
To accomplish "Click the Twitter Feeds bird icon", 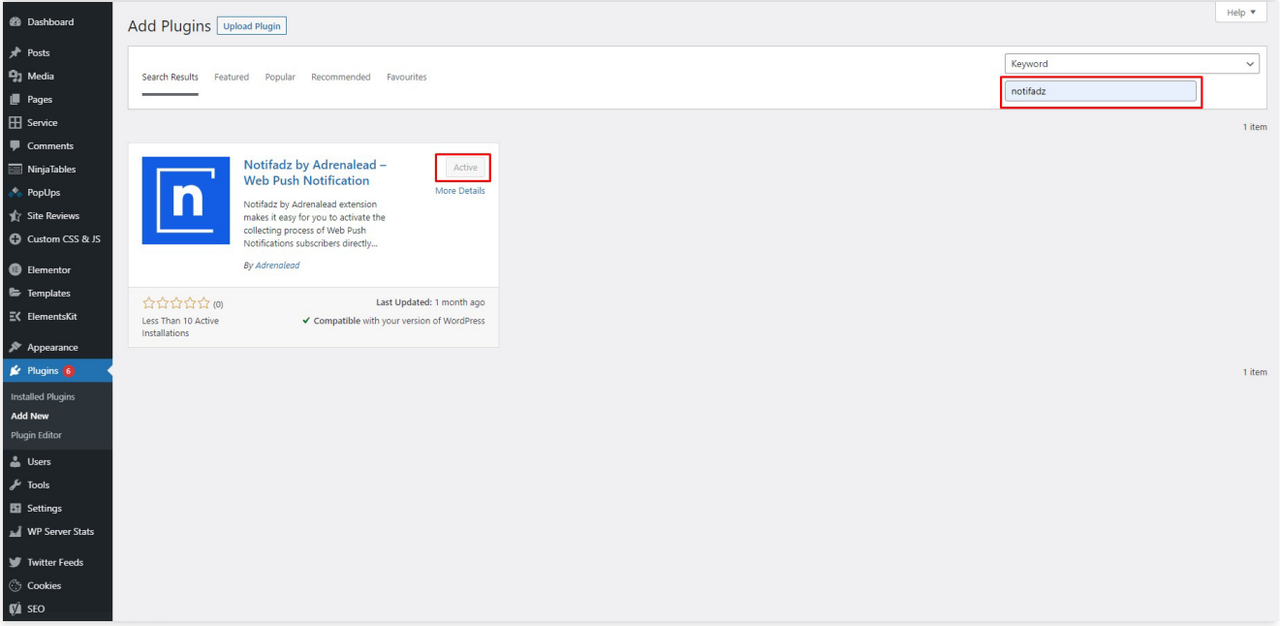I will pyautogui.click(x=15, y=562).
